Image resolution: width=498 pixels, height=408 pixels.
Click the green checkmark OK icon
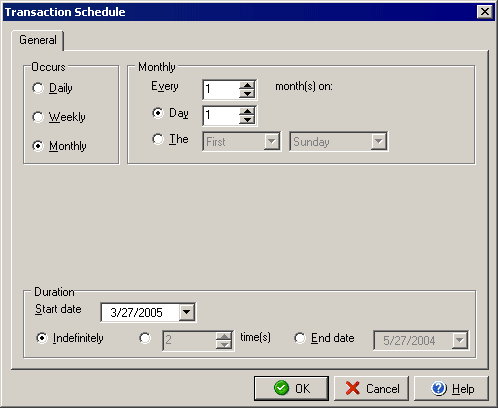pyautogui.click(x=281, y=388)
